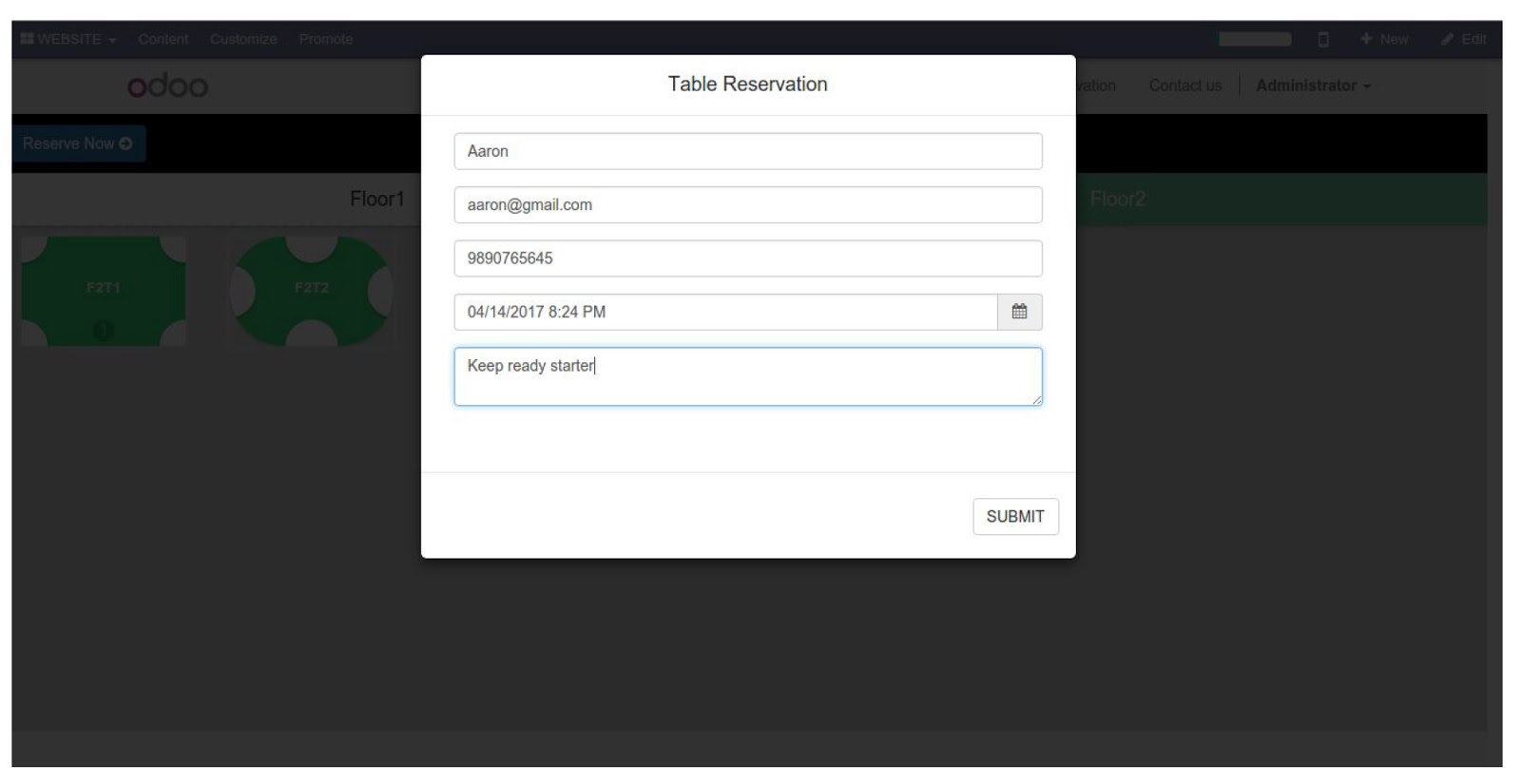Screen dimensions: 1521x784
Task: Switch to the Floor2 tab
Action: coord(1118,199)
